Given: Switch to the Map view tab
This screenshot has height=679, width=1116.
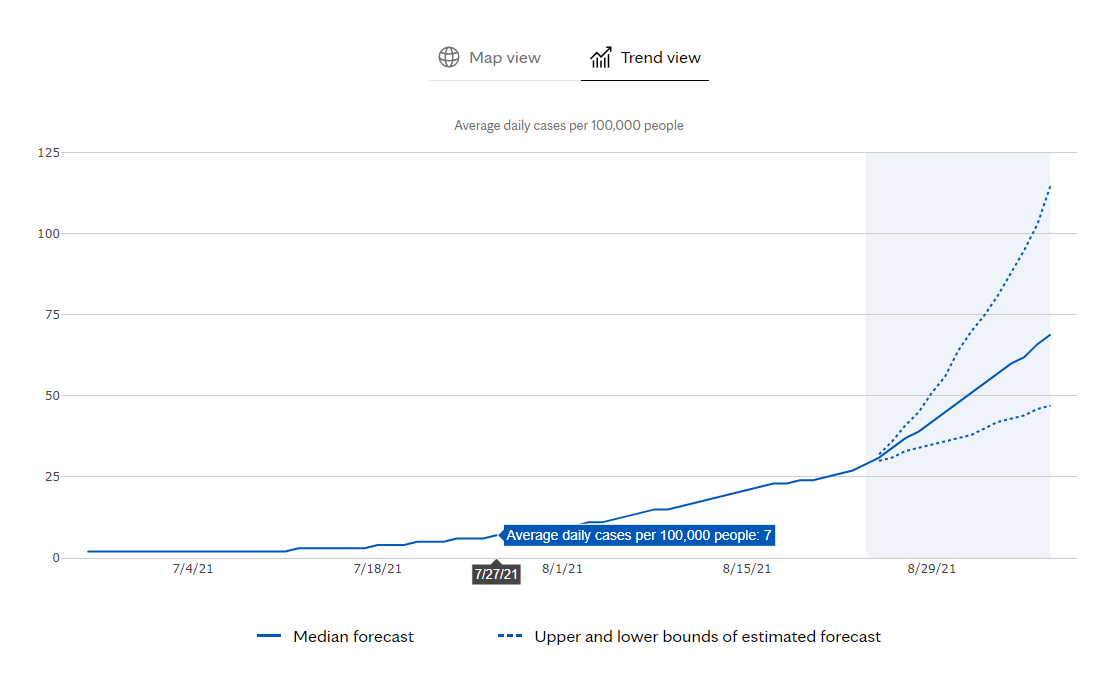Looking at the screenshot, I should point(504,57).
